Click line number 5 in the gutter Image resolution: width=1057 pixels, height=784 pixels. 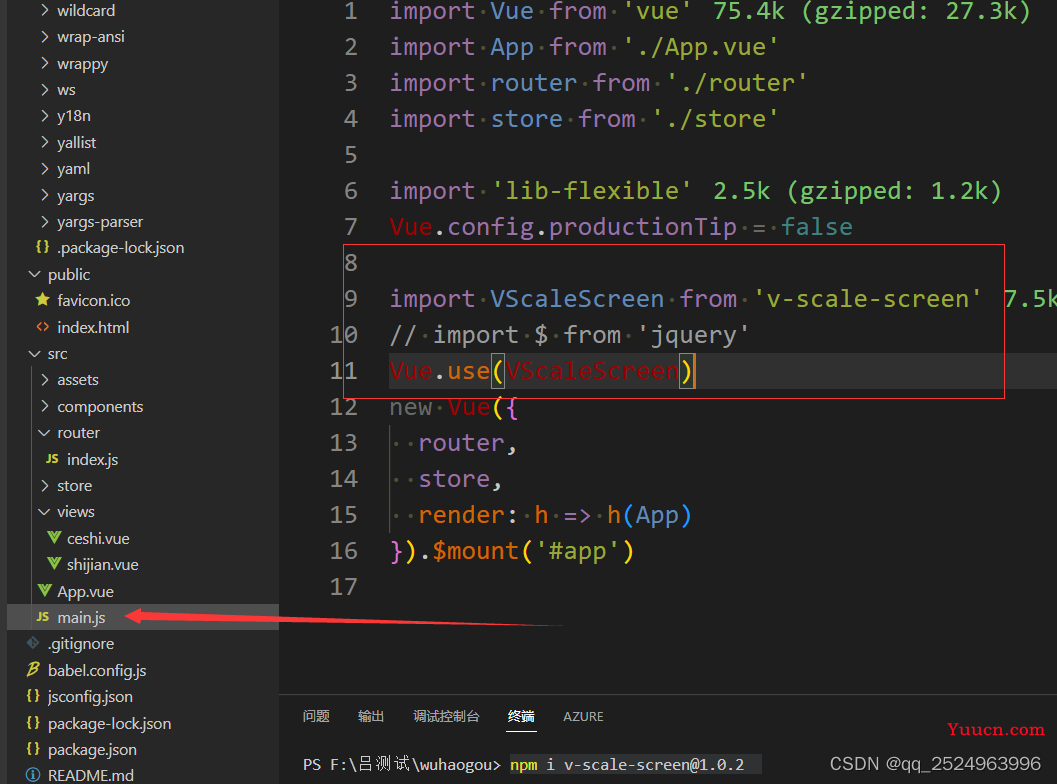351,155
